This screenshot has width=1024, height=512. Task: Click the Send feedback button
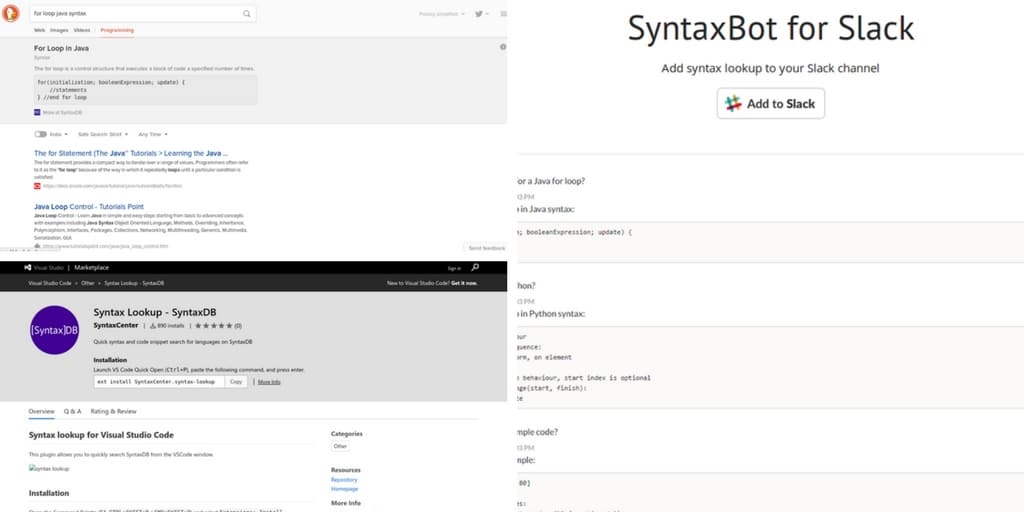487,248
